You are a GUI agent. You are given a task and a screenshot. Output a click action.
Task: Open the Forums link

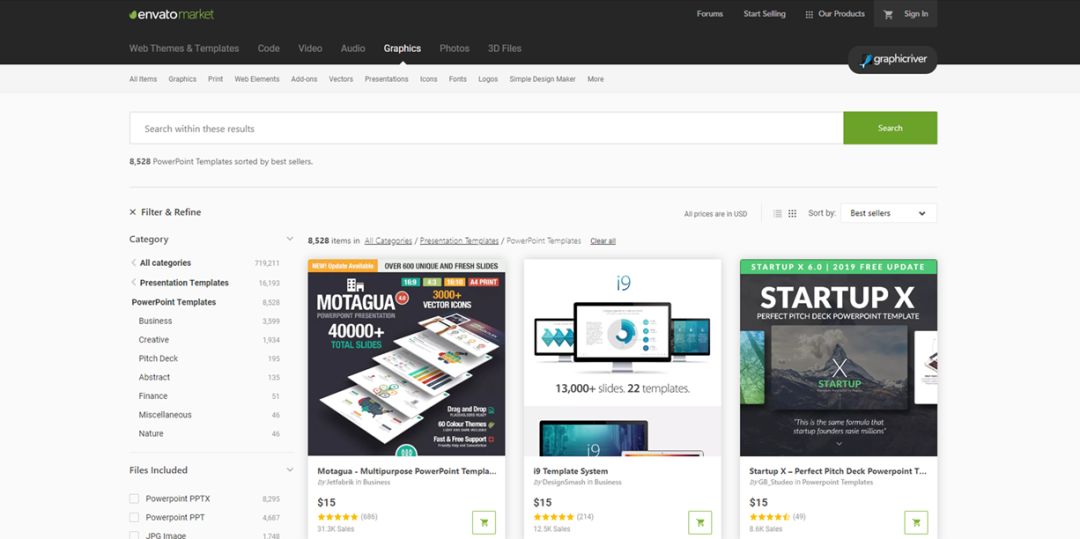[x=709, y=14]
